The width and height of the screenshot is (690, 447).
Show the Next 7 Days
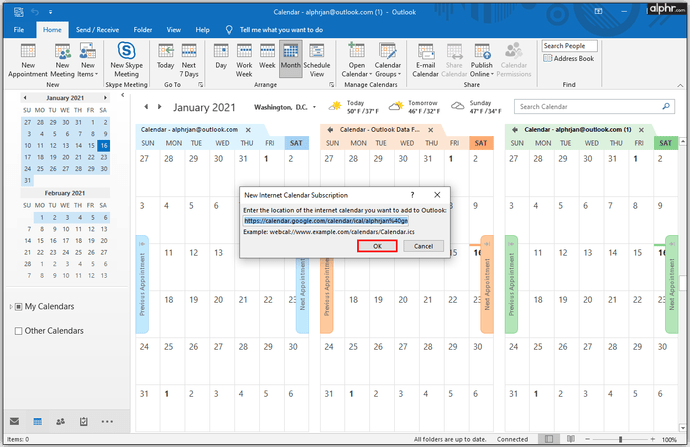189,60
